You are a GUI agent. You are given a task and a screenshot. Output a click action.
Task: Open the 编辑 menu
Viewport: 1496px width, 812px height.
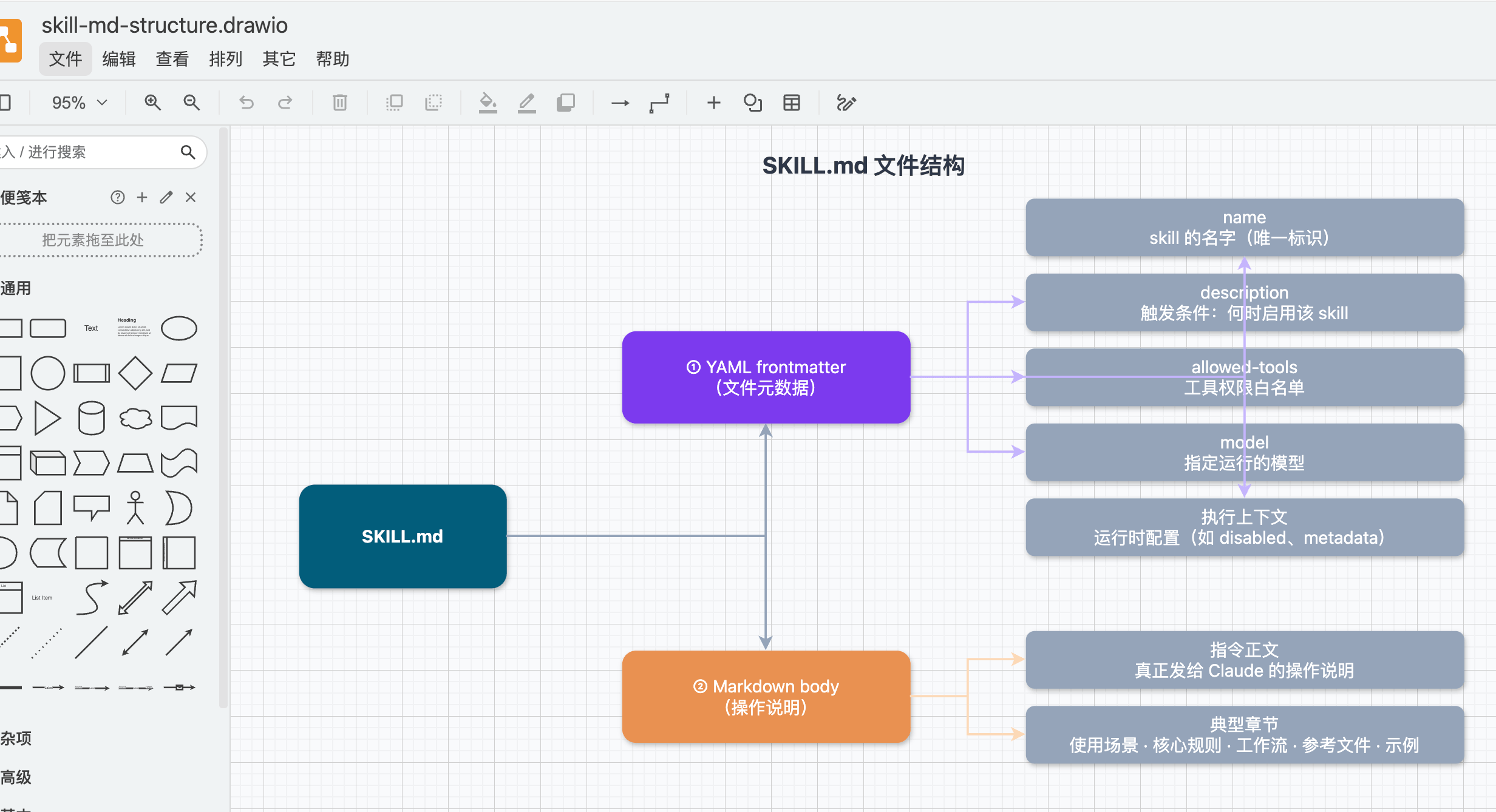click(x=119, y=59)
